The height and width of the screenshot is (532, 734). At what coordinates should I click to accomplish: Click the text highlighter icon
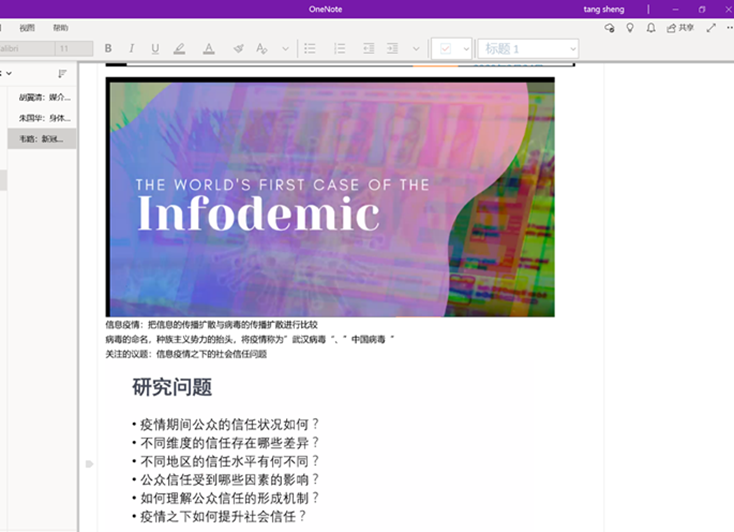click(x=179, y=48)
